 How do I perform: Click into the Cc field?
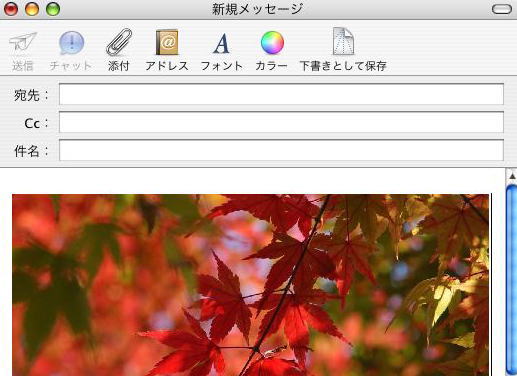tap(281, 122)
